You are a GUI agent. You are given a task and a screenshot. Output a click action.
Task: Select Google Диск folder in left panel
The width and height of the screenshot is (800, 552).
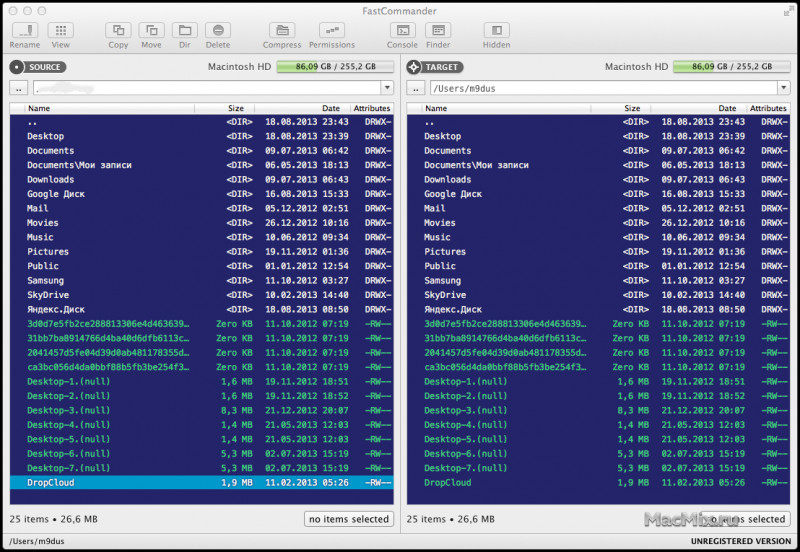tap(202, 194)
